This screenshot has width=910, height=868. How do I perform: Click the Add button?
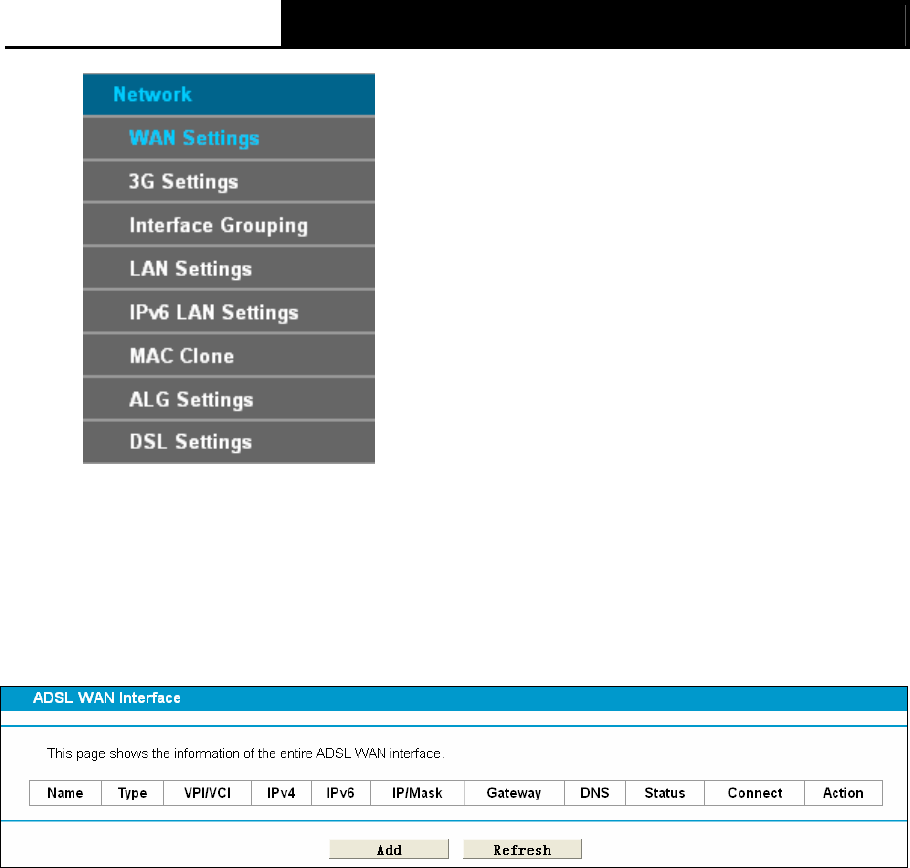tap(389, 849)
